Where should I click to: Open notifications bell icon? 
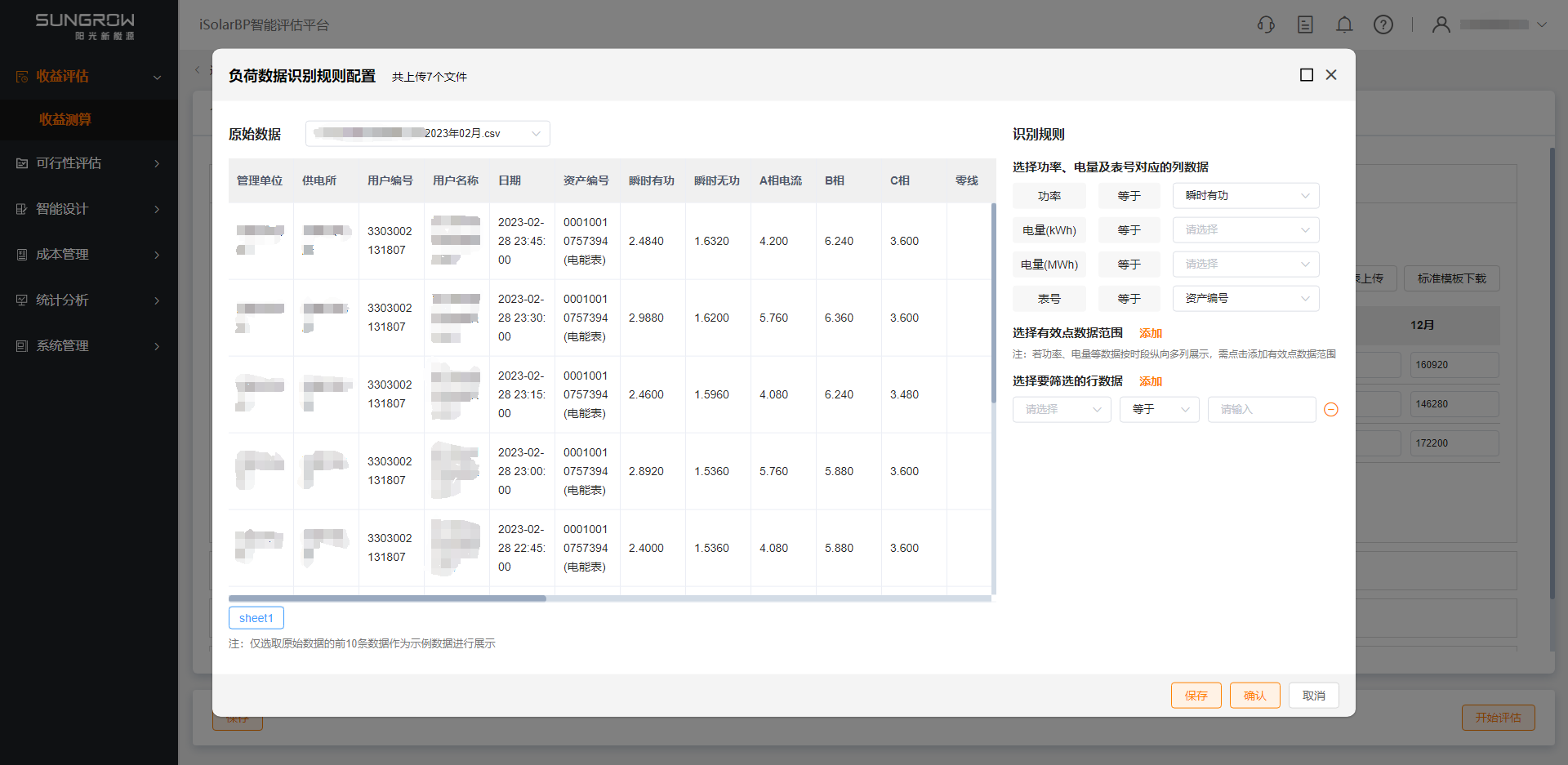click(1344, 24)
